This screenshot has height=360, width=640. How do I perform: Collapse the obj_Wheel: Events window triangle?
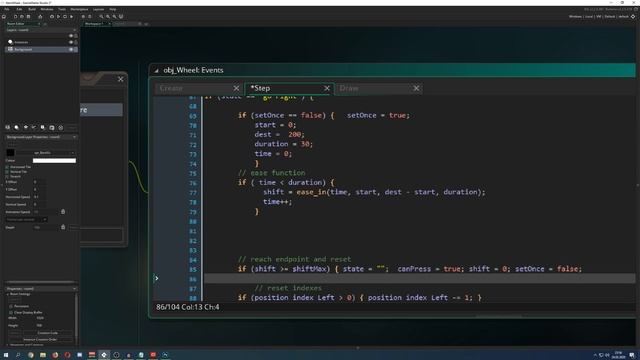click(156, 71)
